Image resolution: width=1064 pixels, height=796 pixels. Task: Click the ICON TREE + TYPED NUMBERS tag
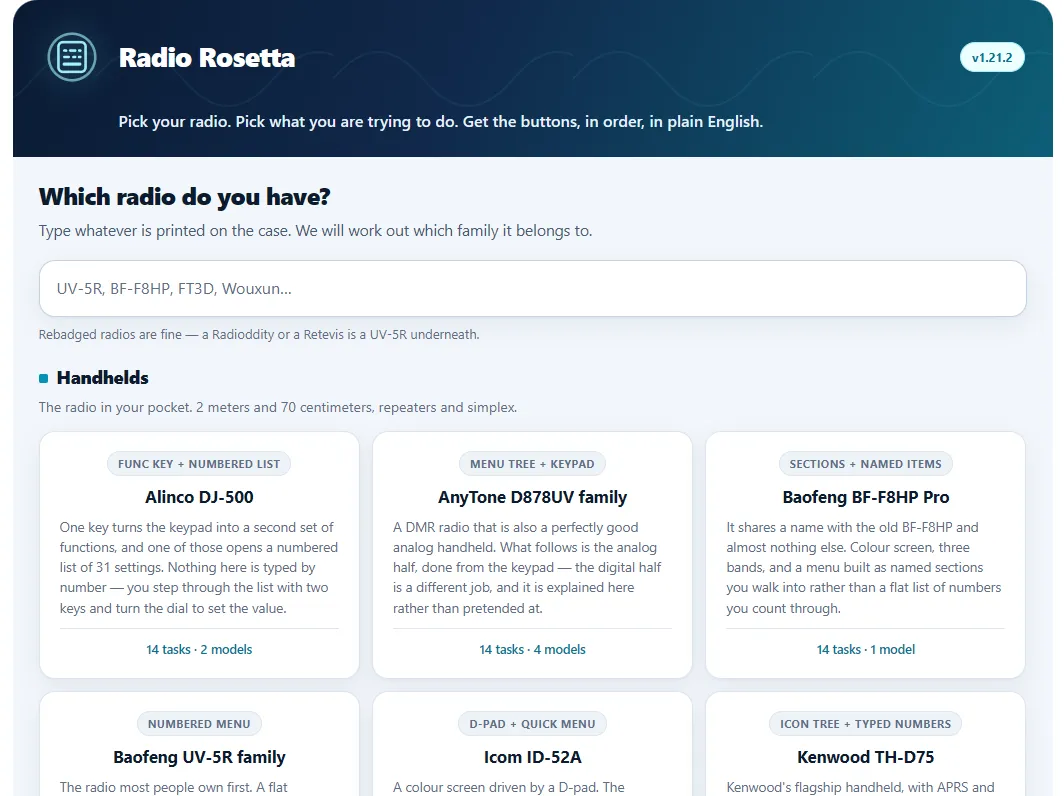point(865,724)
